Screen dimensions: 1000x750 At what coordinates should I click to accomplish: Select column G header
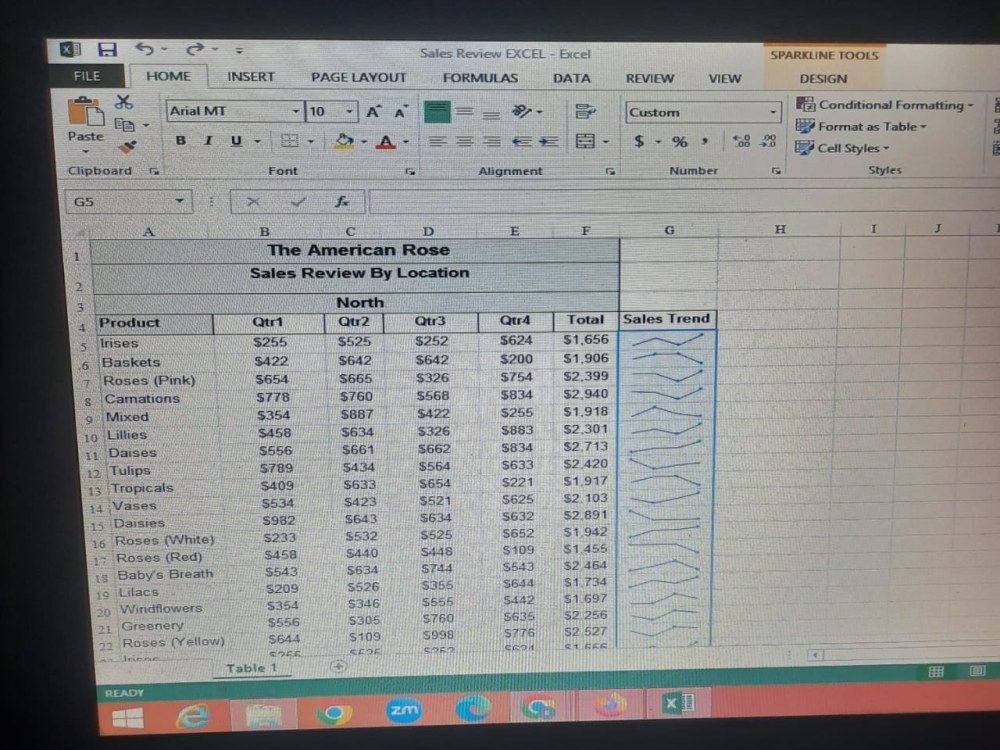coord(669,230)
